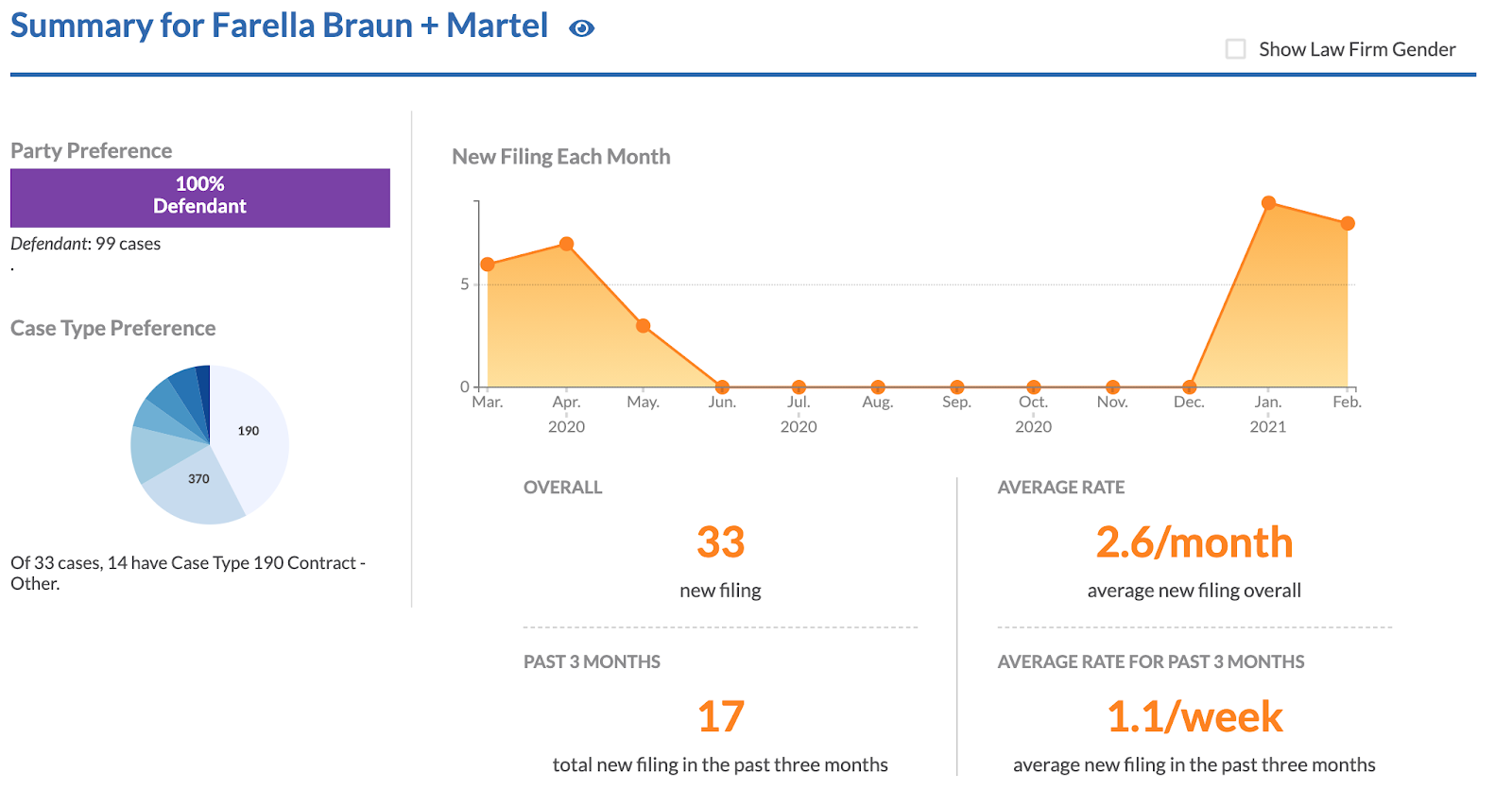Click the 'Defendant: 99 cases' text
Image resolution: width=1512 pixels, height=807 pixels.
click(x=86, y=244)
